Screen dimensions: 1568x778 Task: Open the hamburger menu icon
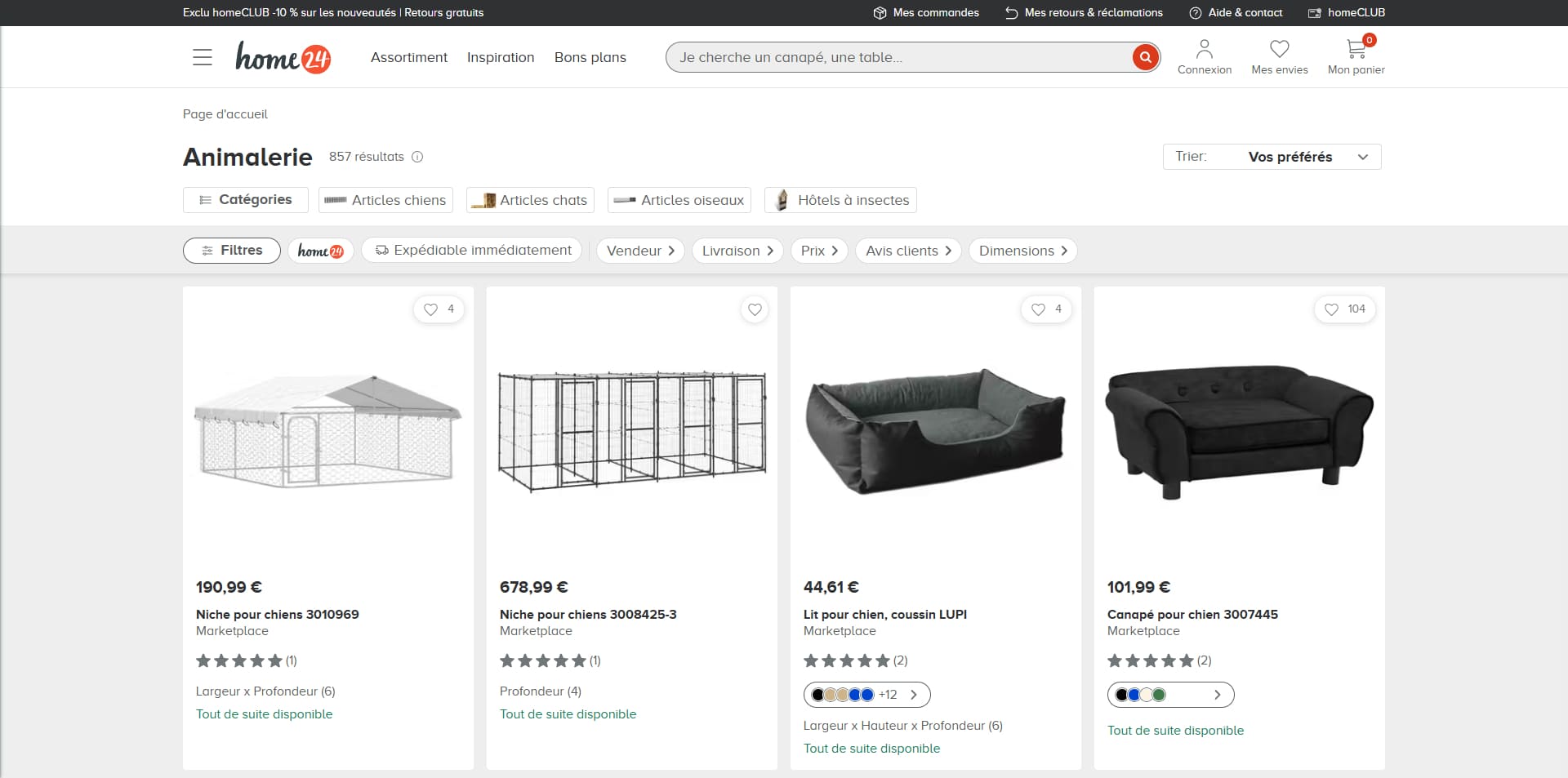point(203,57)
